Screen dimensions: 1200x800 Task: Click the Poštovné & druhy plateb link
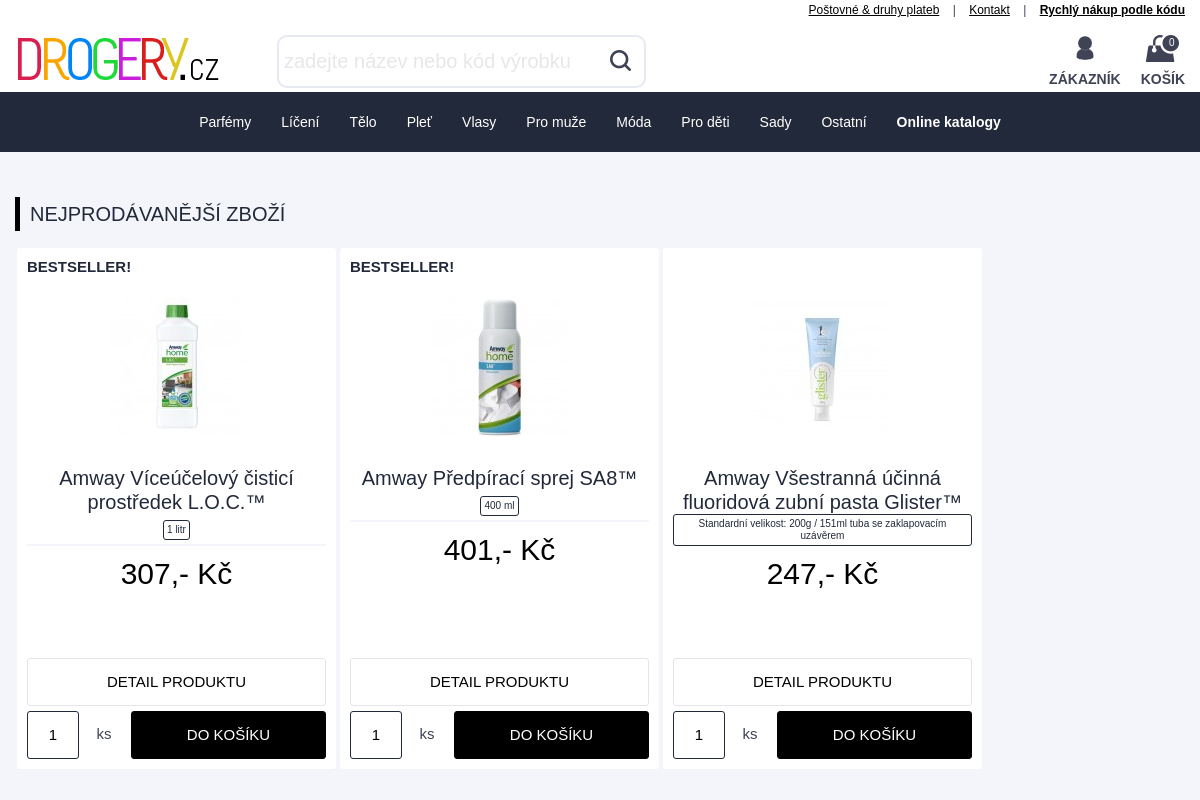tap(873, 10)
